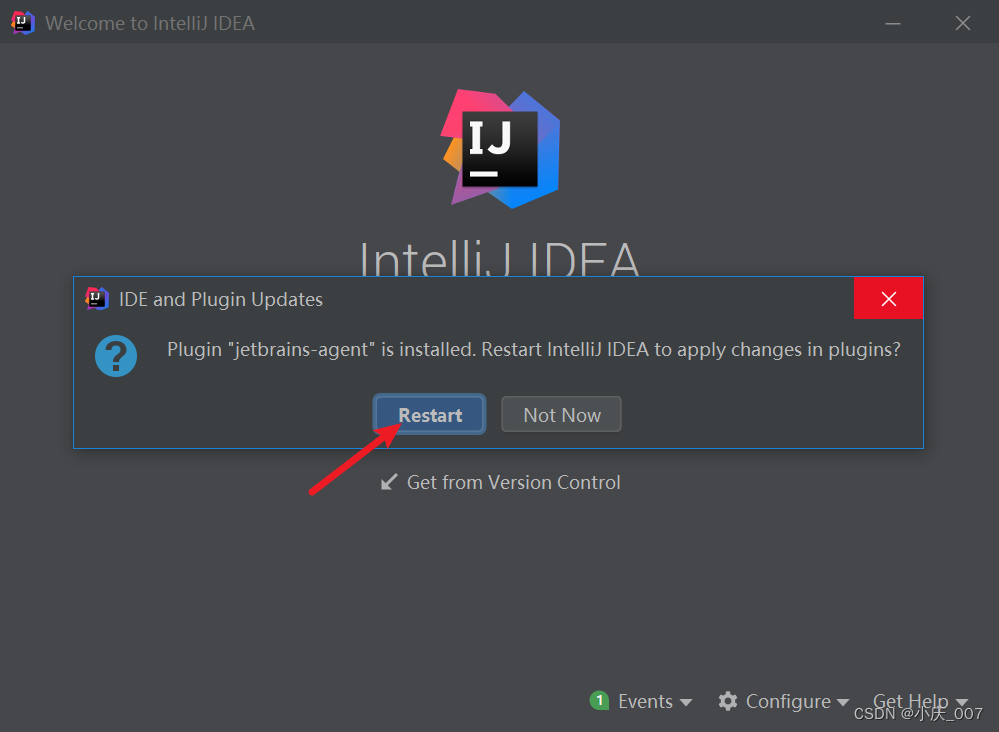Viewport: 999px width, 732px height.
Task: Click Not Now to postpone the restart
Action: [x=561, y=414]
